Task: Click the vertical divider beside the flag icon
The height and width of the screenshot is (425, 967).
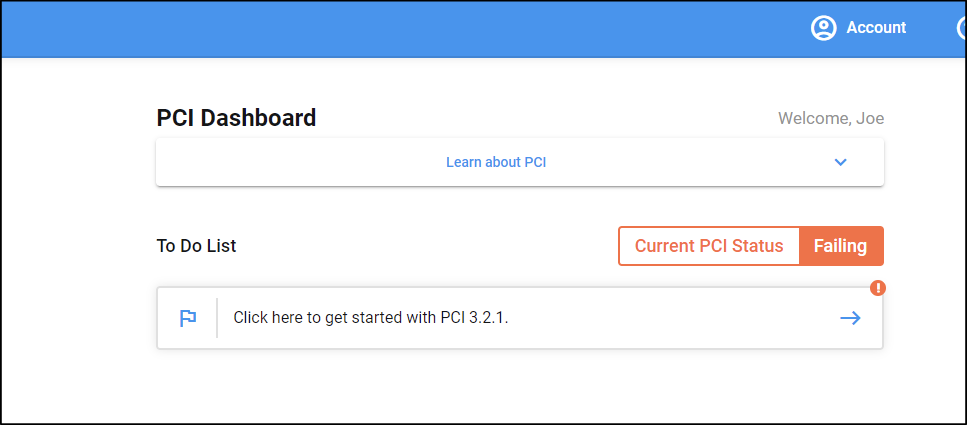Action: click(x=217, y=318)
